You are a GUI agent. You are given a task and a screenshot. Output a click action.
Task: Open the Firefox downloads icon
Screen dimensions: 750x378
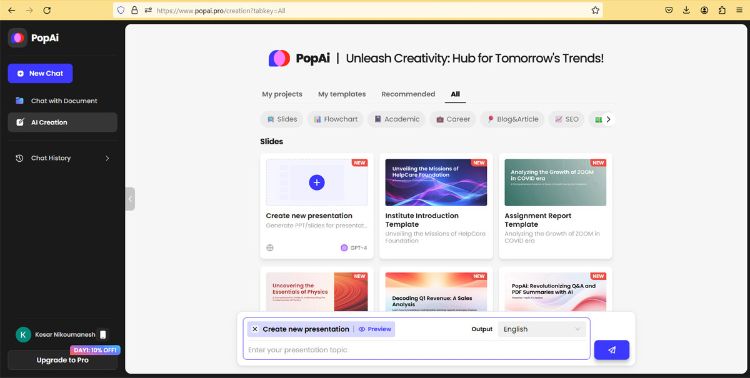686,10
